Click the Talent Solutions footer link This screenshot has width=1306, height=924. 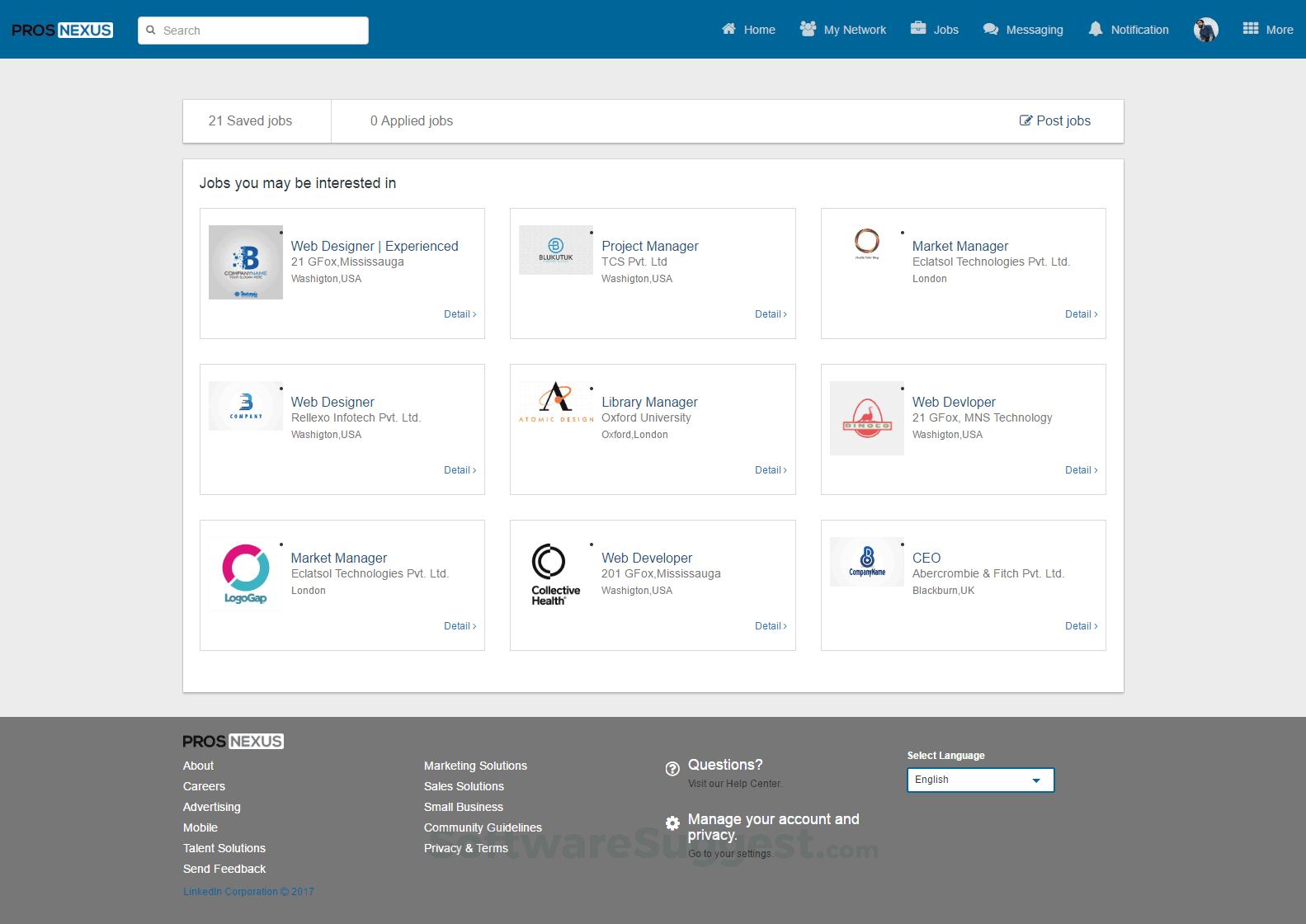point(224,848)
